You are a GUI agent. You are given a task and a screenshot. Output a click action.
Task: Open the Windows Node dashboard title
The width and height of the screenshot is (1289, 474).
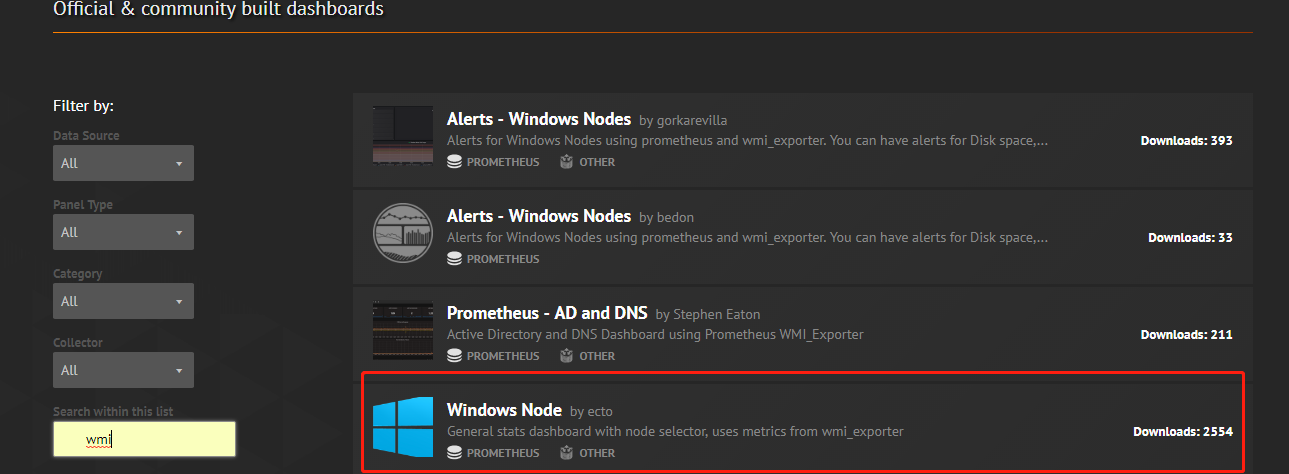(x=504, y=410)
